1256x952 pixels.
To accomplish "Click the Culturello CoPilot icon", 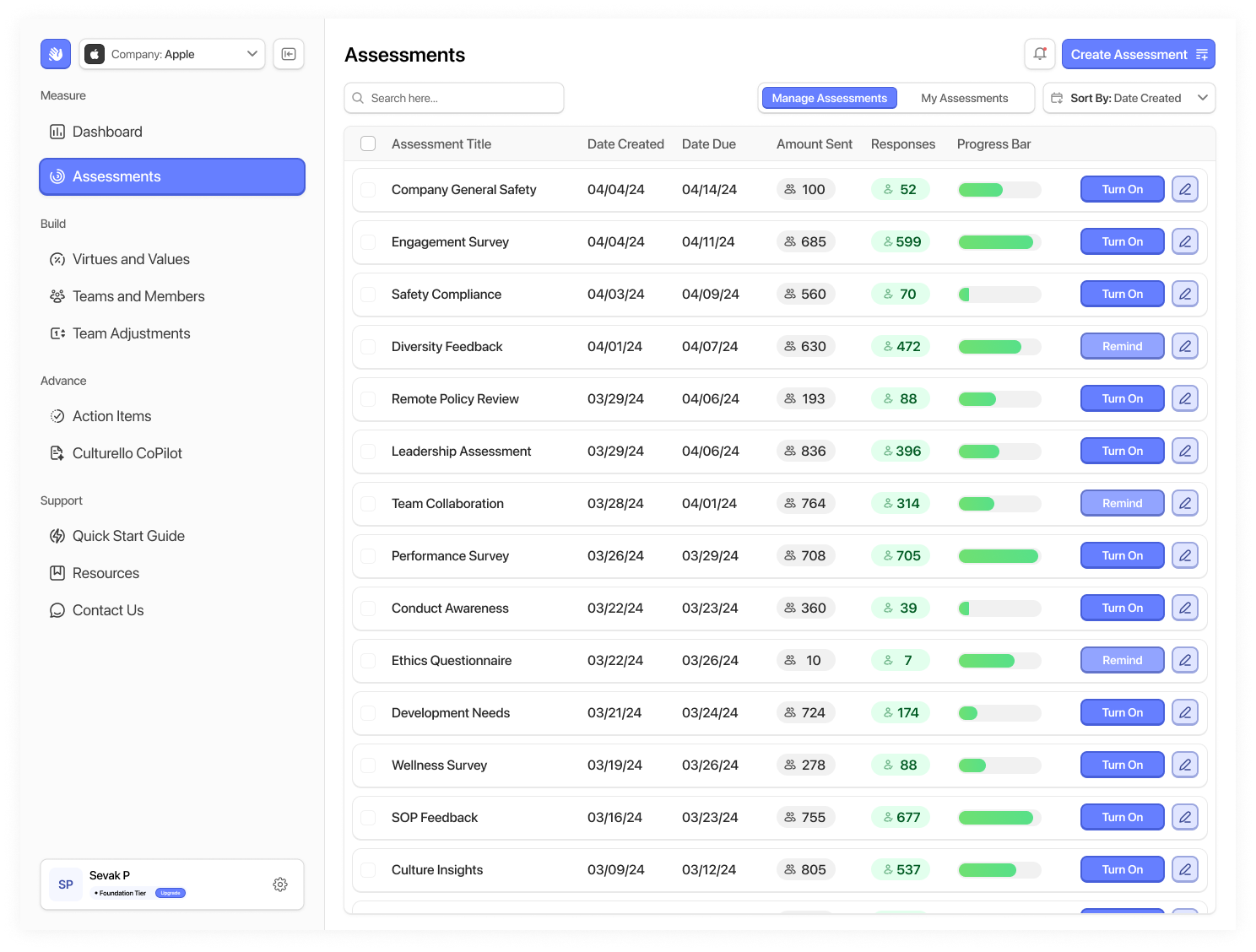I will (x=57, y=453).
